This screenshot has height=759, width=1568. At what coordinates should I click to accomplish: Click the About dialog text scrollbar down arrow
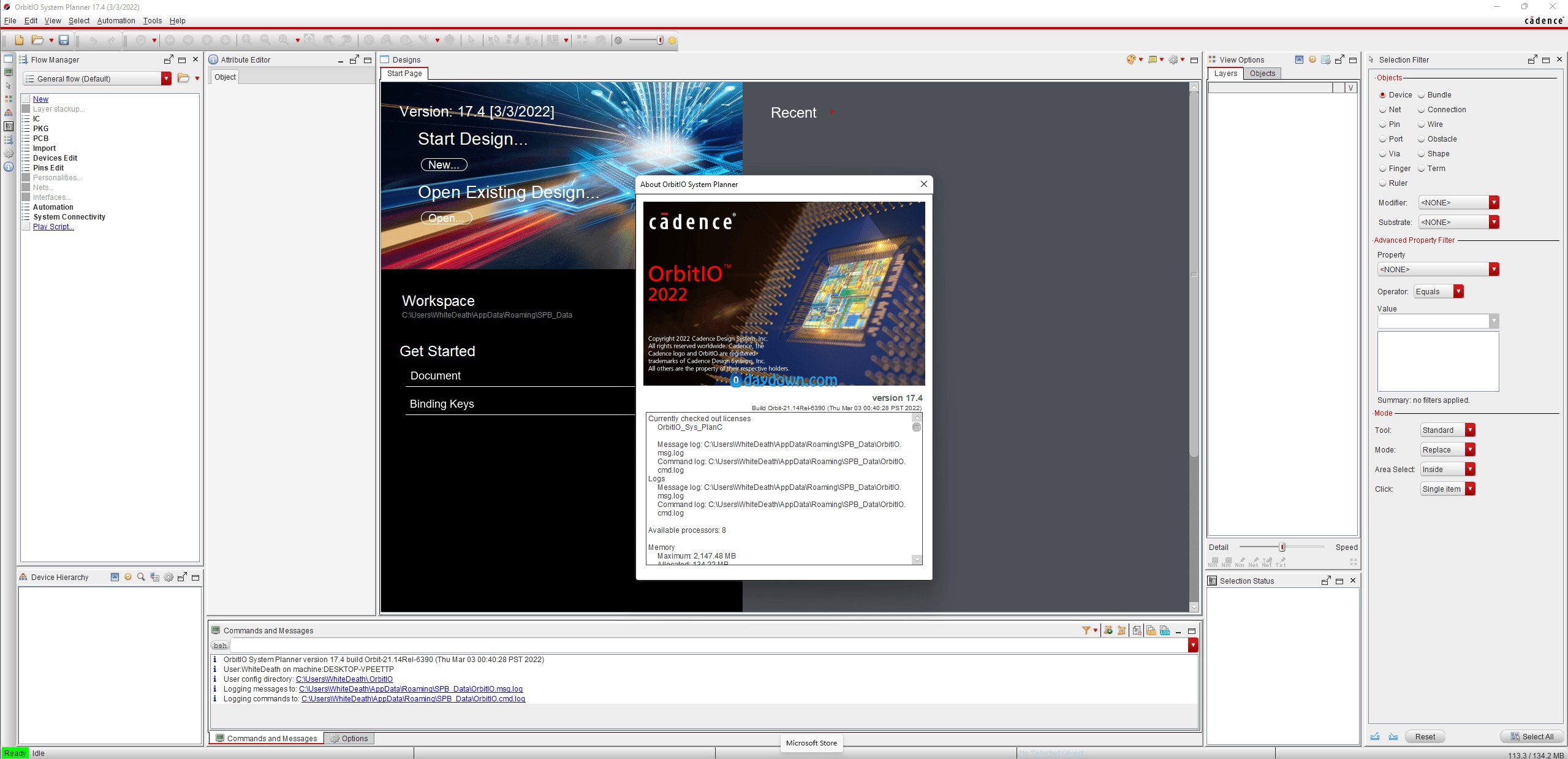[x=917, y=559]
